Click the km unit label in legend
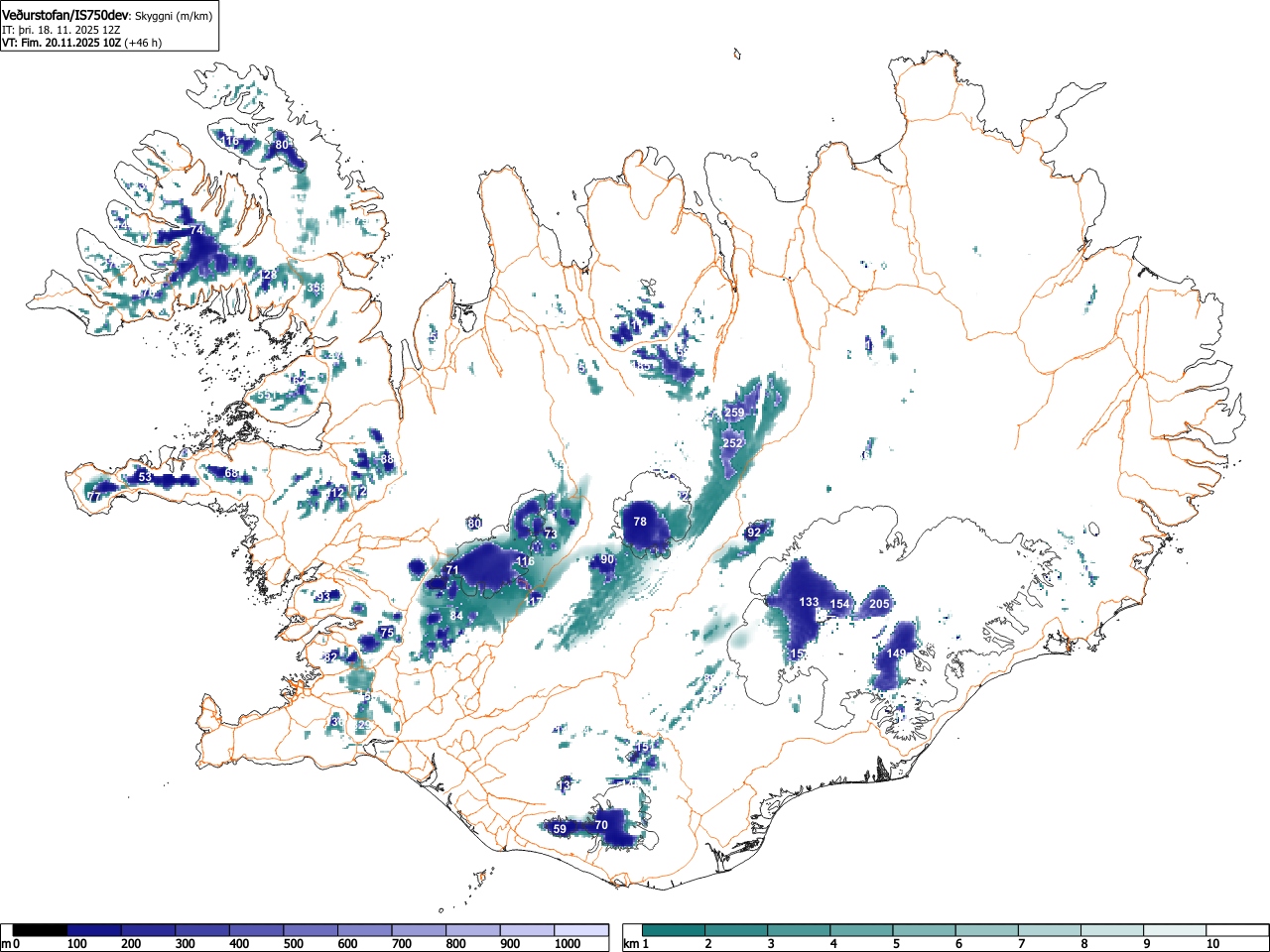Viewport: 1270px width, 952px height. pos(630,944)
